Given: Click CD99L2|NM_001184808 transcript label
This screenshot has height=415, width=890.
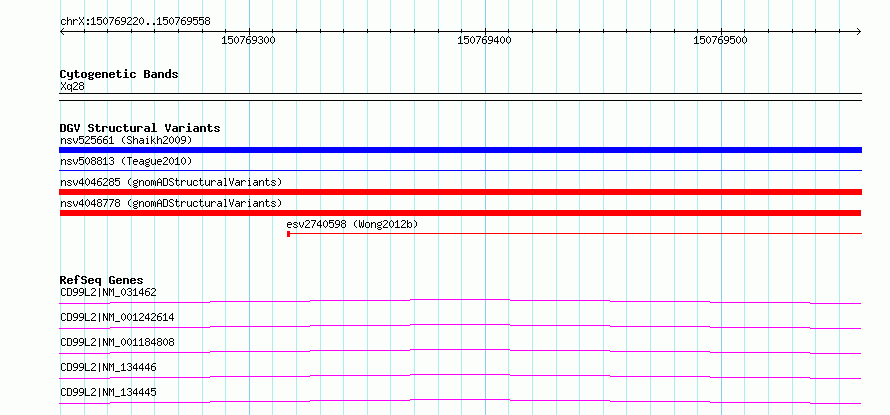Looking at the screenshot, I should [117, 342].
